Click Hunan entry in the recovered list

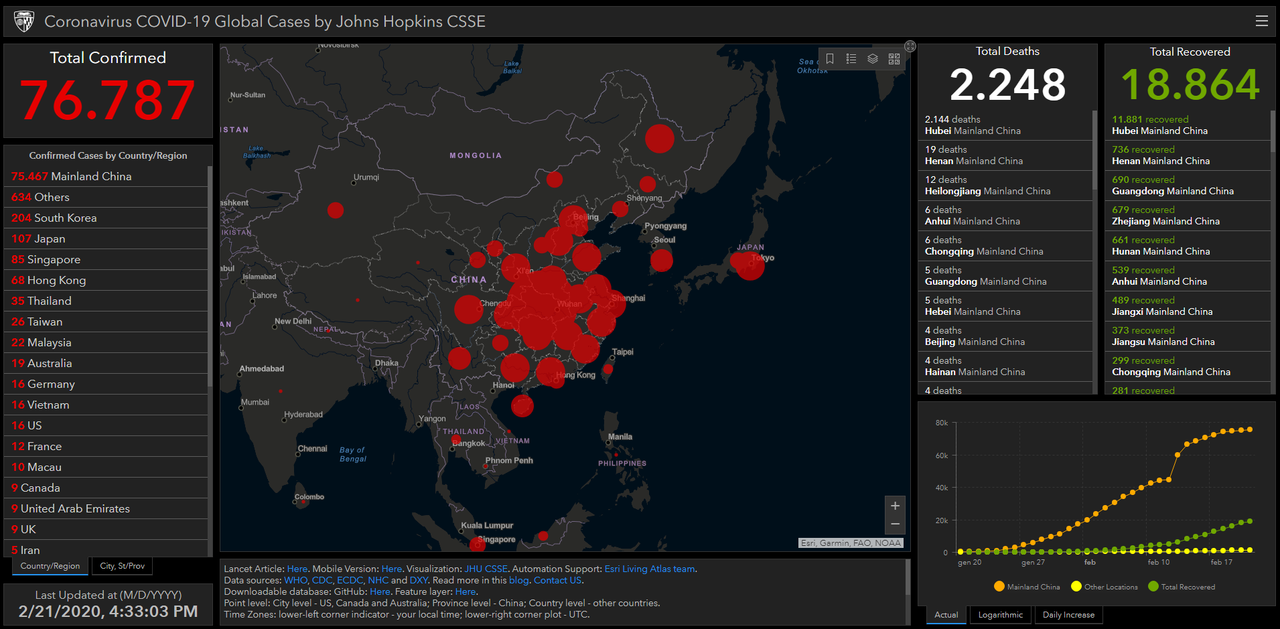(1188, 245)
